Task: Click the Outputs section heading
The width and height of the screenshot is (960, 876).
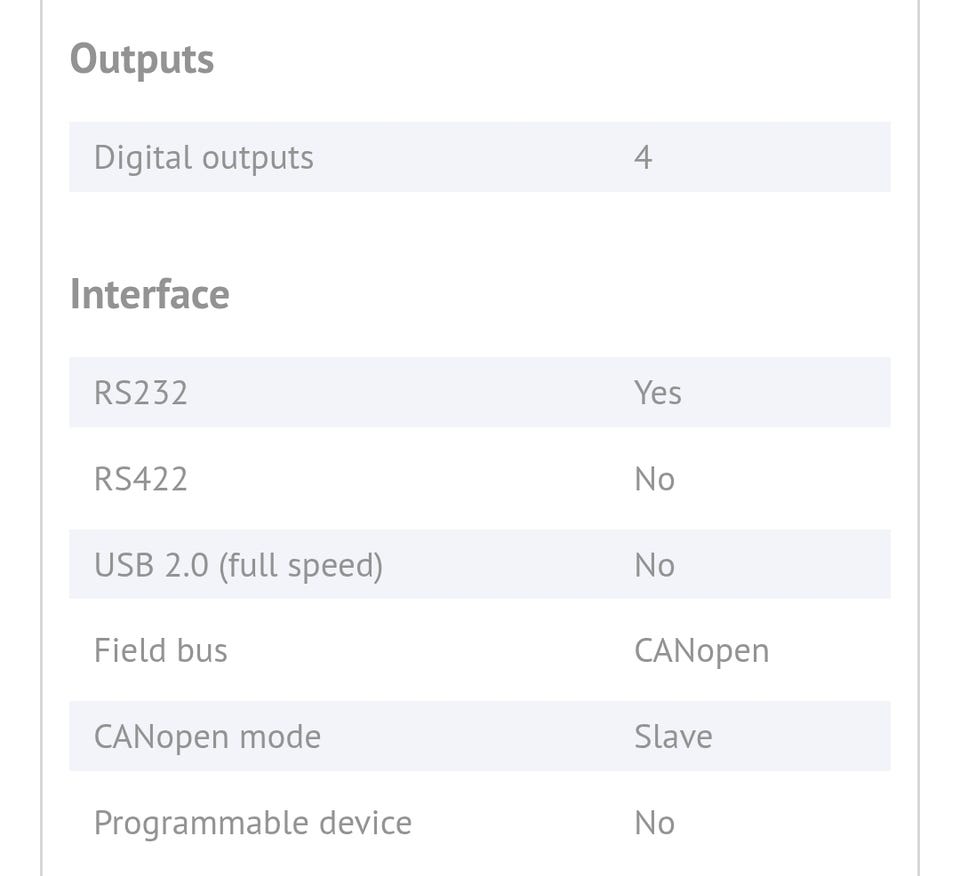Action: [x=142, y=59]
